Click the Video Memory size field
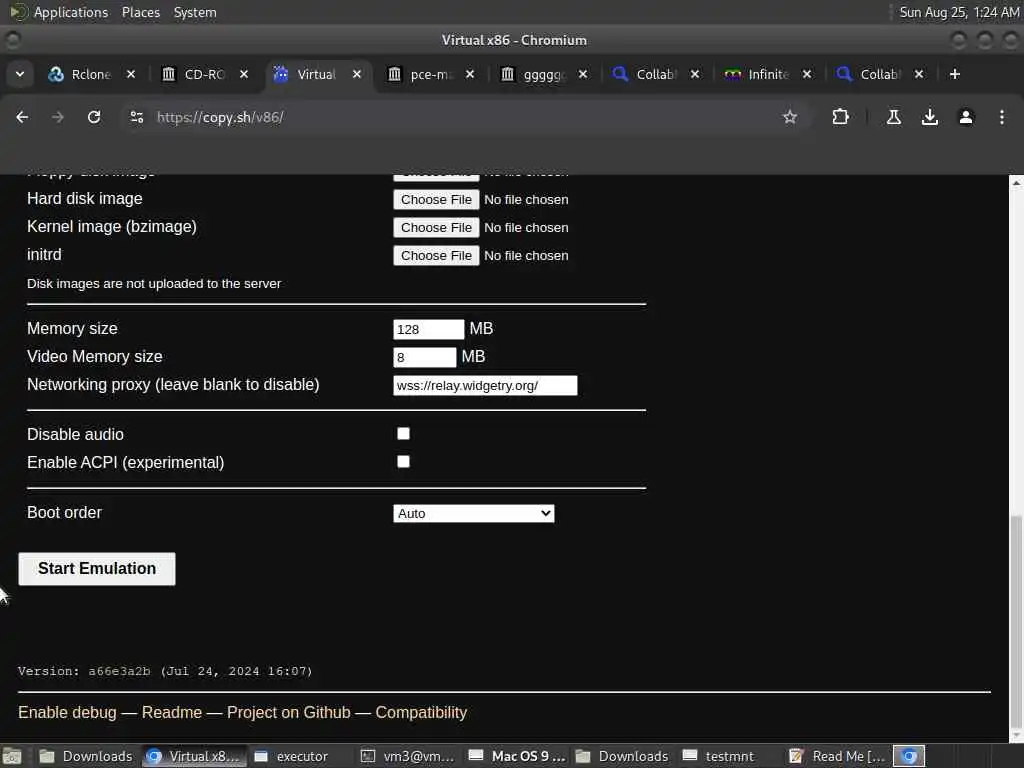Image resolution: width=1024 pixels, height=768 pixels. [x=424, y=357]
